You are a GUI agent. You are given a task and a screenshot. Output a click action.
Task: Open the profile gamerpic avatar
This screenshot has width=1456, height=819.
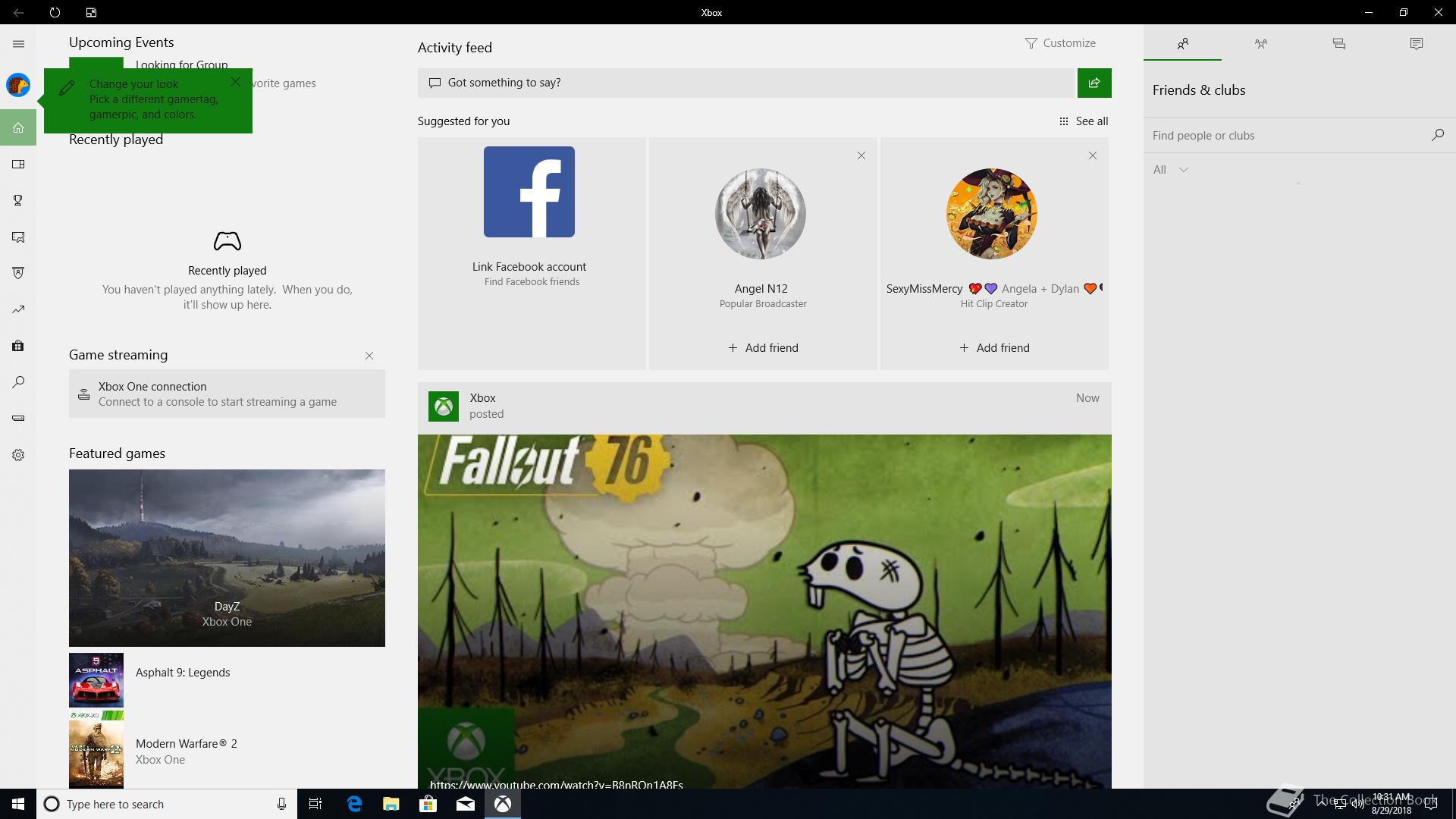[x=18, y=85]
